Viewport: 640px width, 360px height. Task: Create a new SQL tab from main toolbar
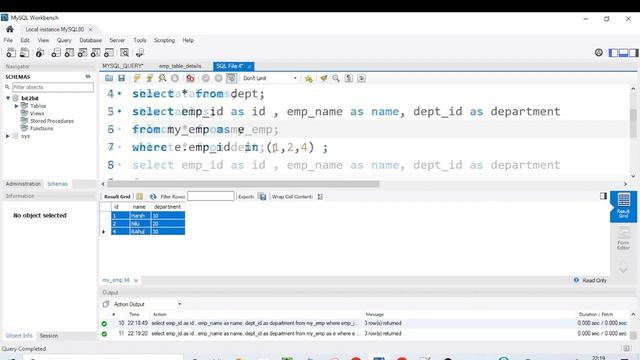point(11,53)
